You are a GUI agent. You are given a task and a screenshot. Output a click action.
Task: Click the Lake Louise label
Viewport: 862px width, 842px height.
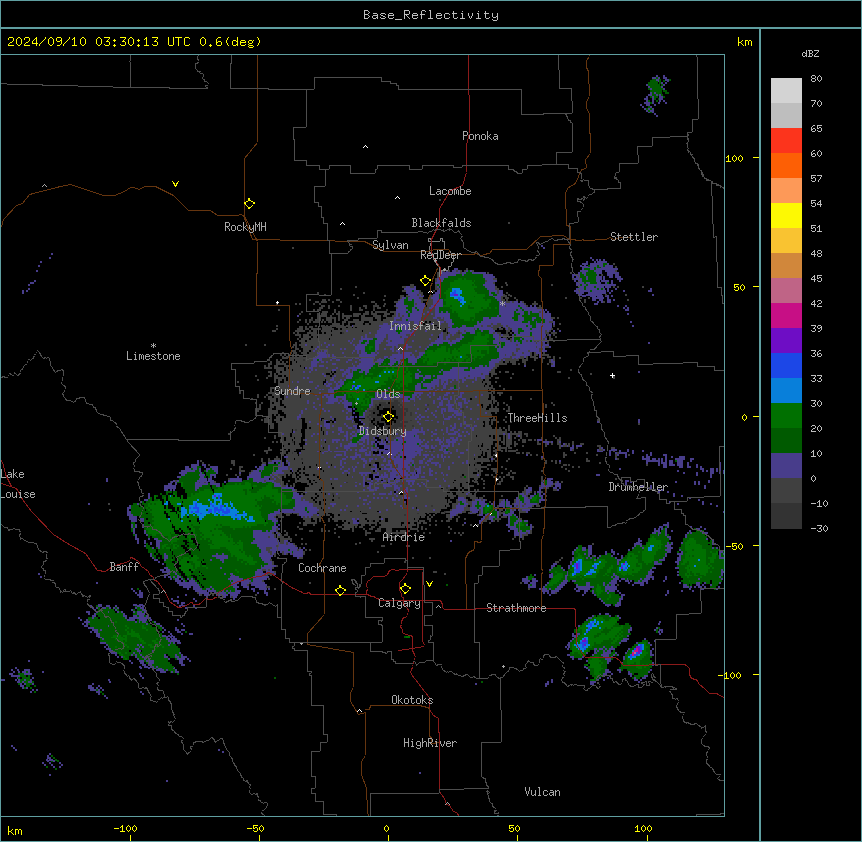click(x=18, y=484)
